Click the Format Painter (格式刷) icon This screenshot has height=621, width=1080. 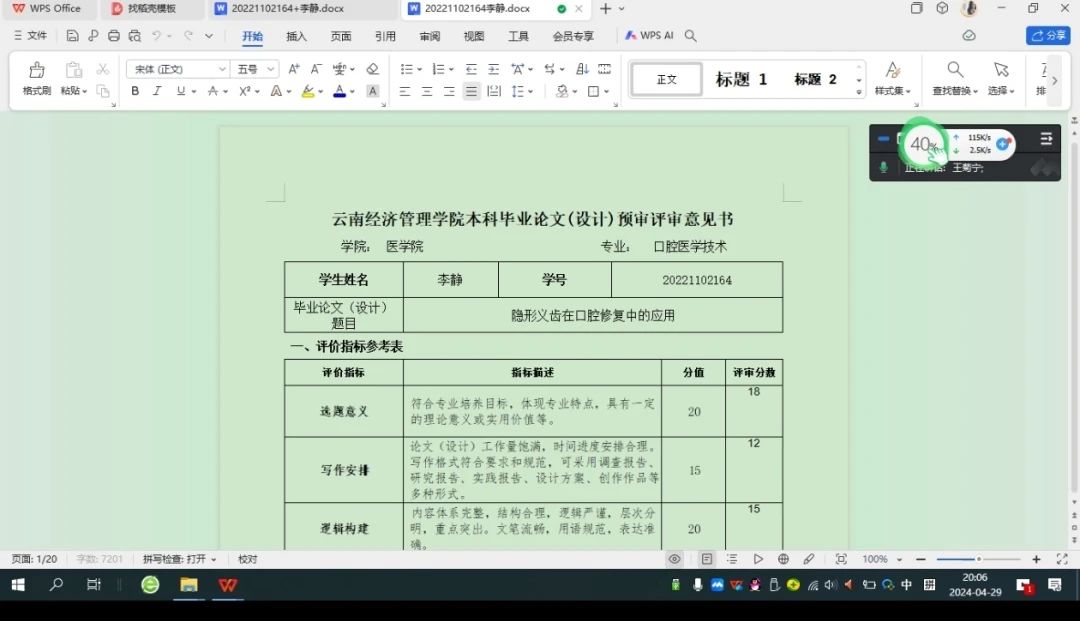(37, 78)
